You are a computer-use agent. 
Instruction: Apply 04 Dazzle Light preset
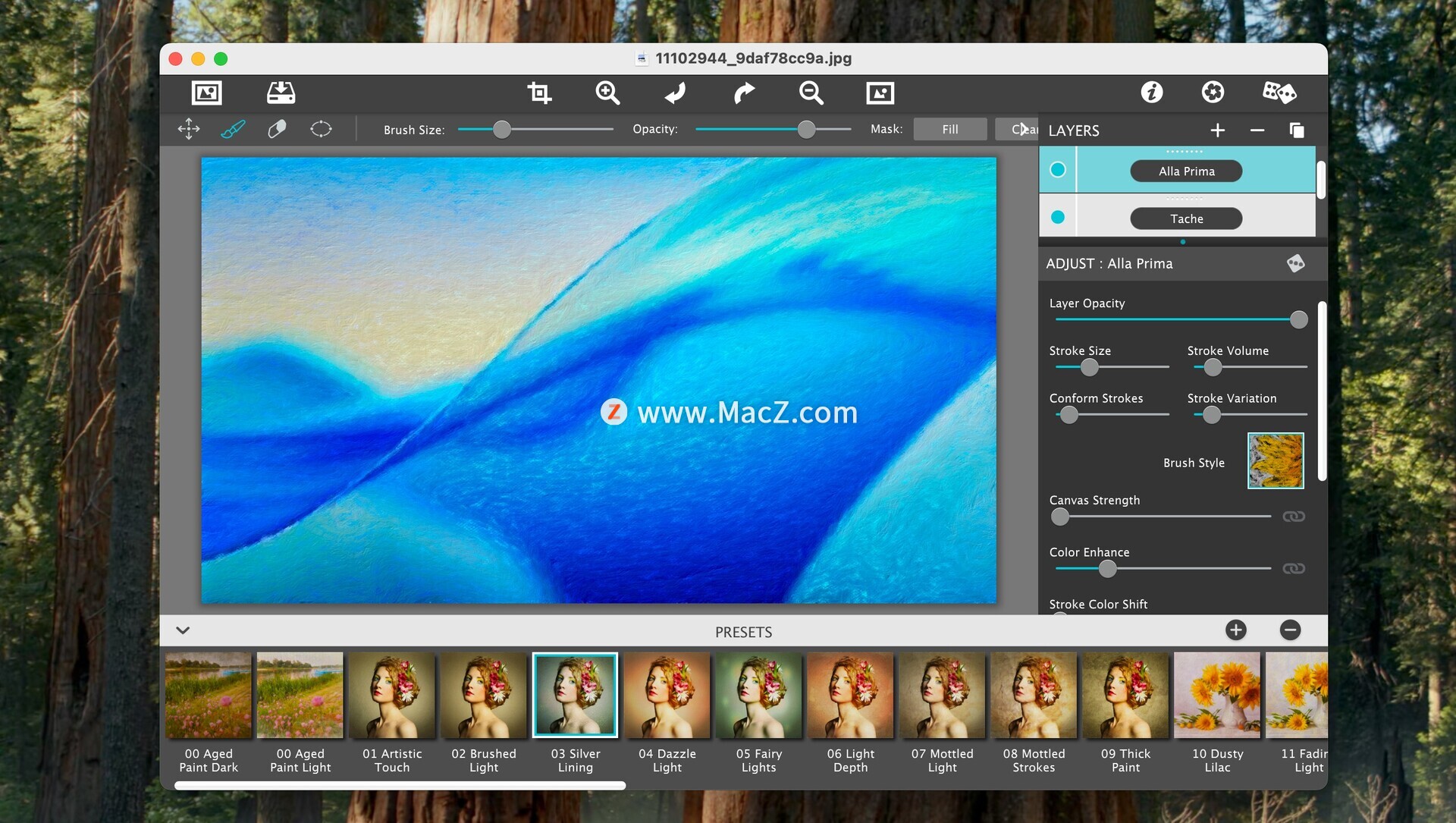click(x=667, y=695)
